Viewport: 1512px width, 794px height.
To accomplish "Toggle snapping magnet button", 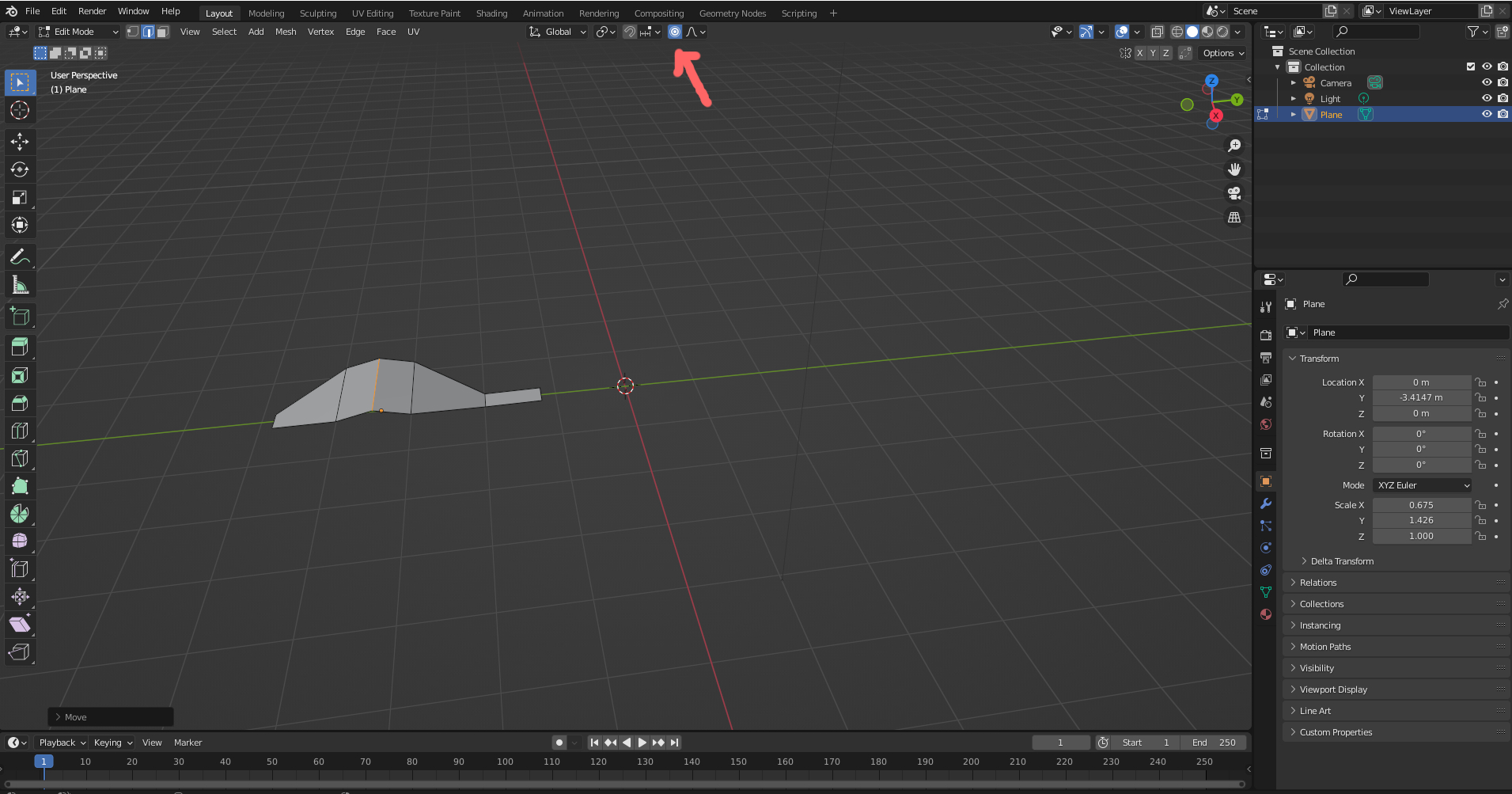I will (x=629, y=32).
